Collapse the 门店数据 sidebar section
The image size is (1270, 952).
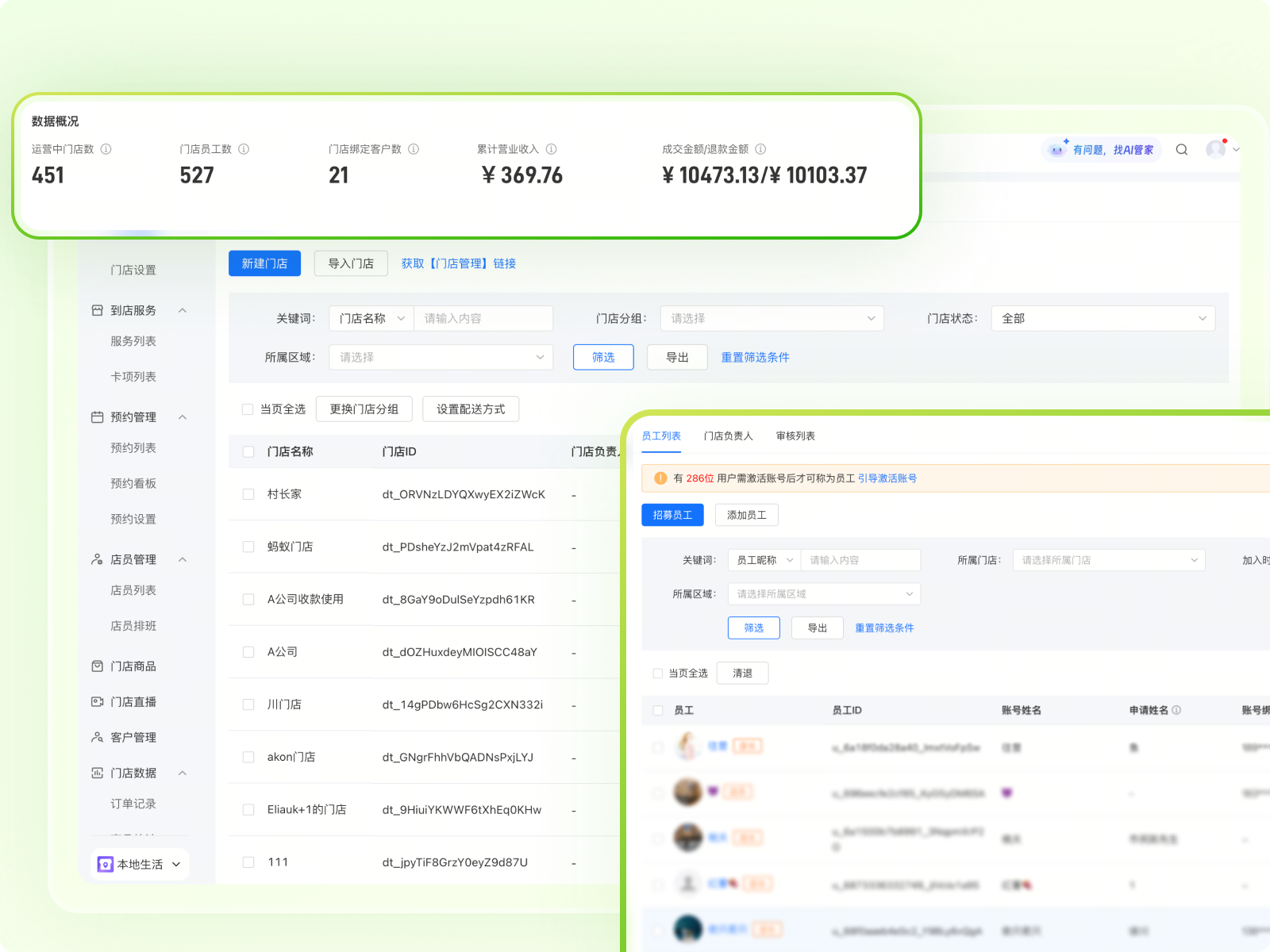183,773
